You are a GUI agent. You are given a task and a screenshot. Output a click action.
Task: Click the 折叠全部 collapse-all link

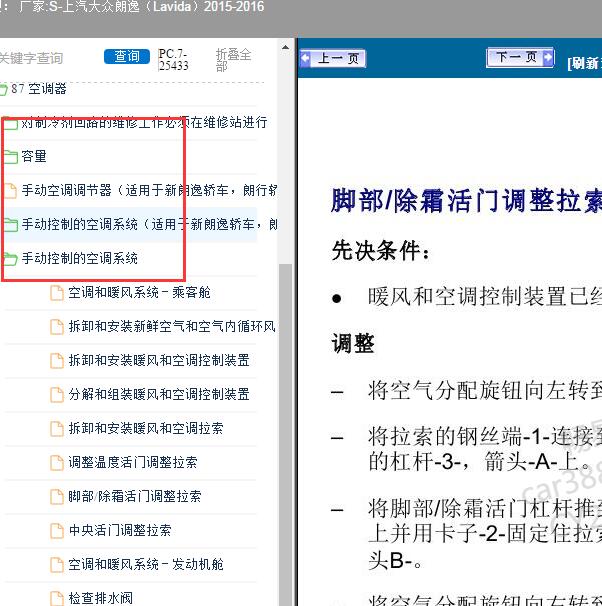pos(233,60)
